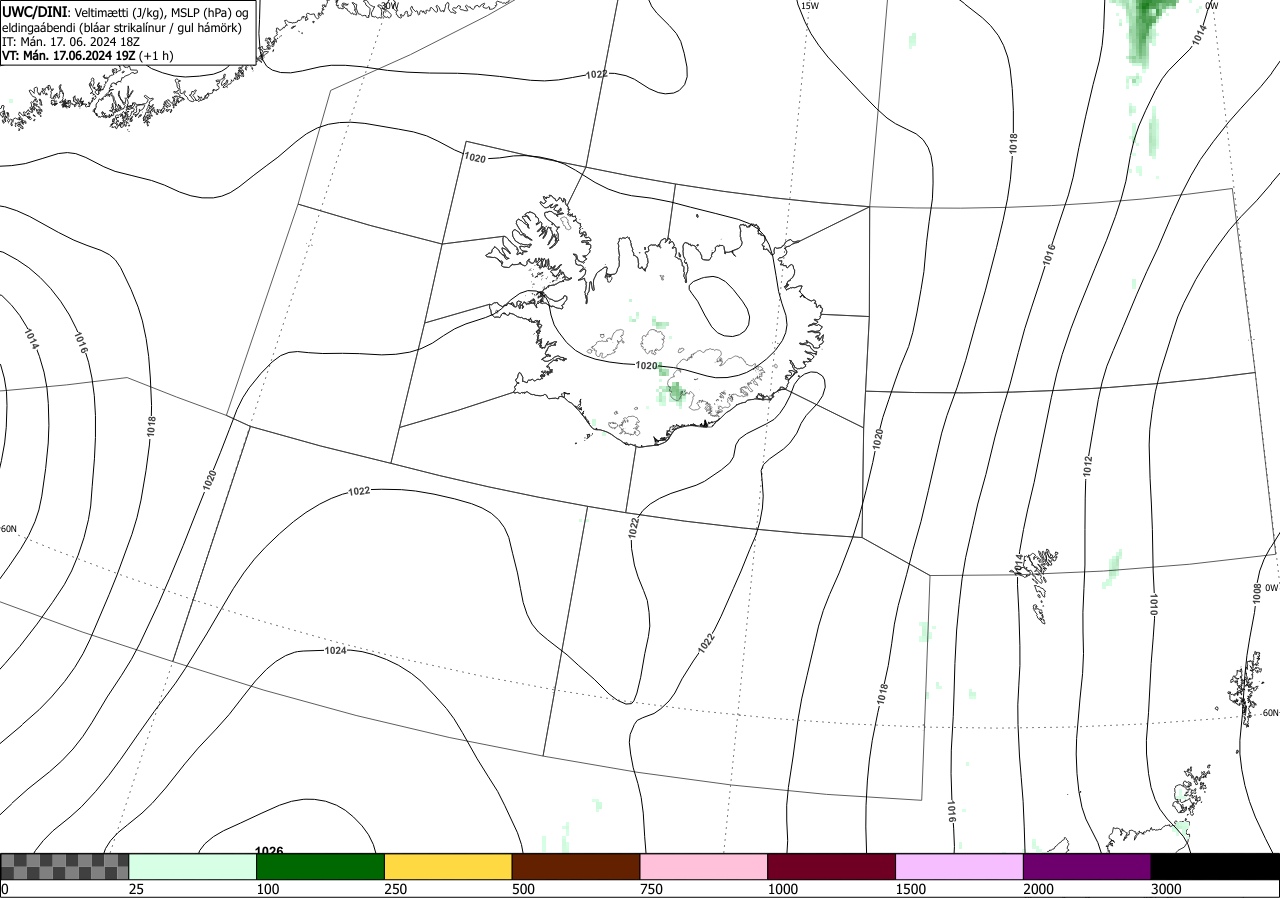Click the 1010 isobar label
The width and height of the screenshot is (1280, 898).
(x=1153, y=604)
